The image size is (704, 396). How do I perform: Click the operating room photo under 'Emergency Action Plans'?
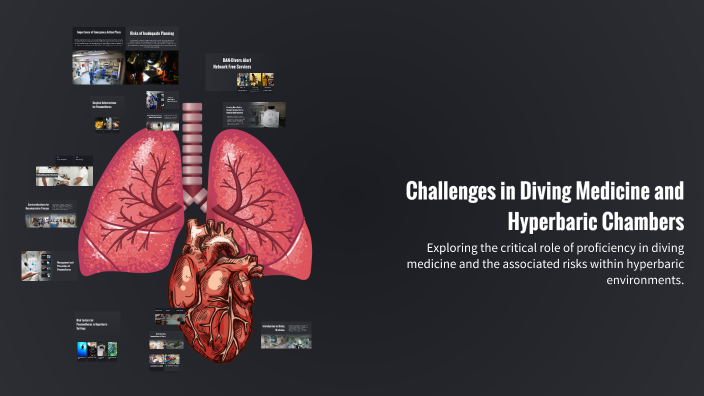click(x=99, y=68)
